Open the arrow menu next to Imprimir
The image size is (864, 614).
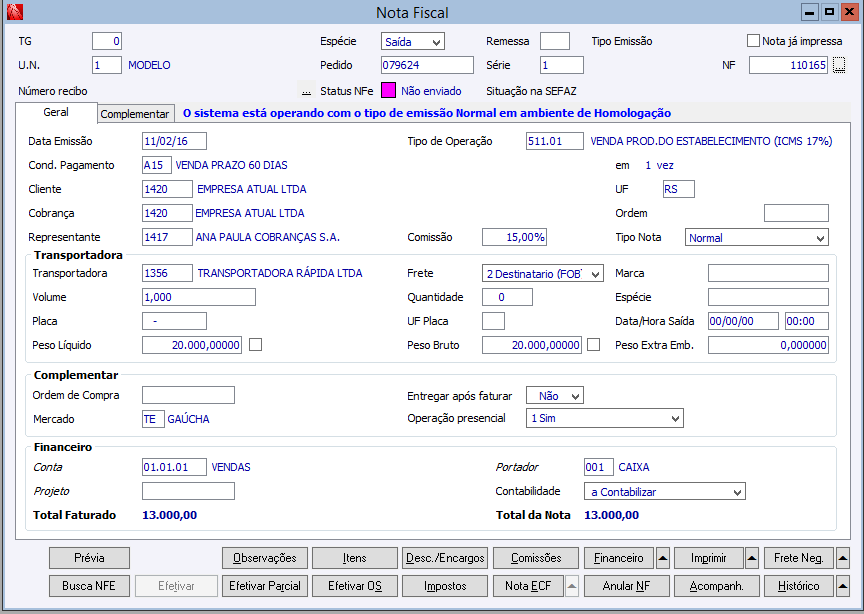point(752,558)
